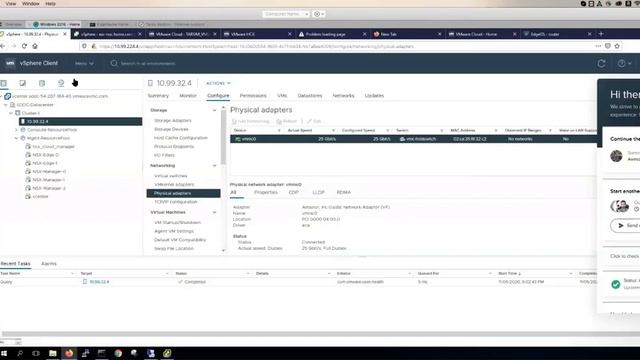Open the CDP tab of vmnic0

[x=293, y=192]
